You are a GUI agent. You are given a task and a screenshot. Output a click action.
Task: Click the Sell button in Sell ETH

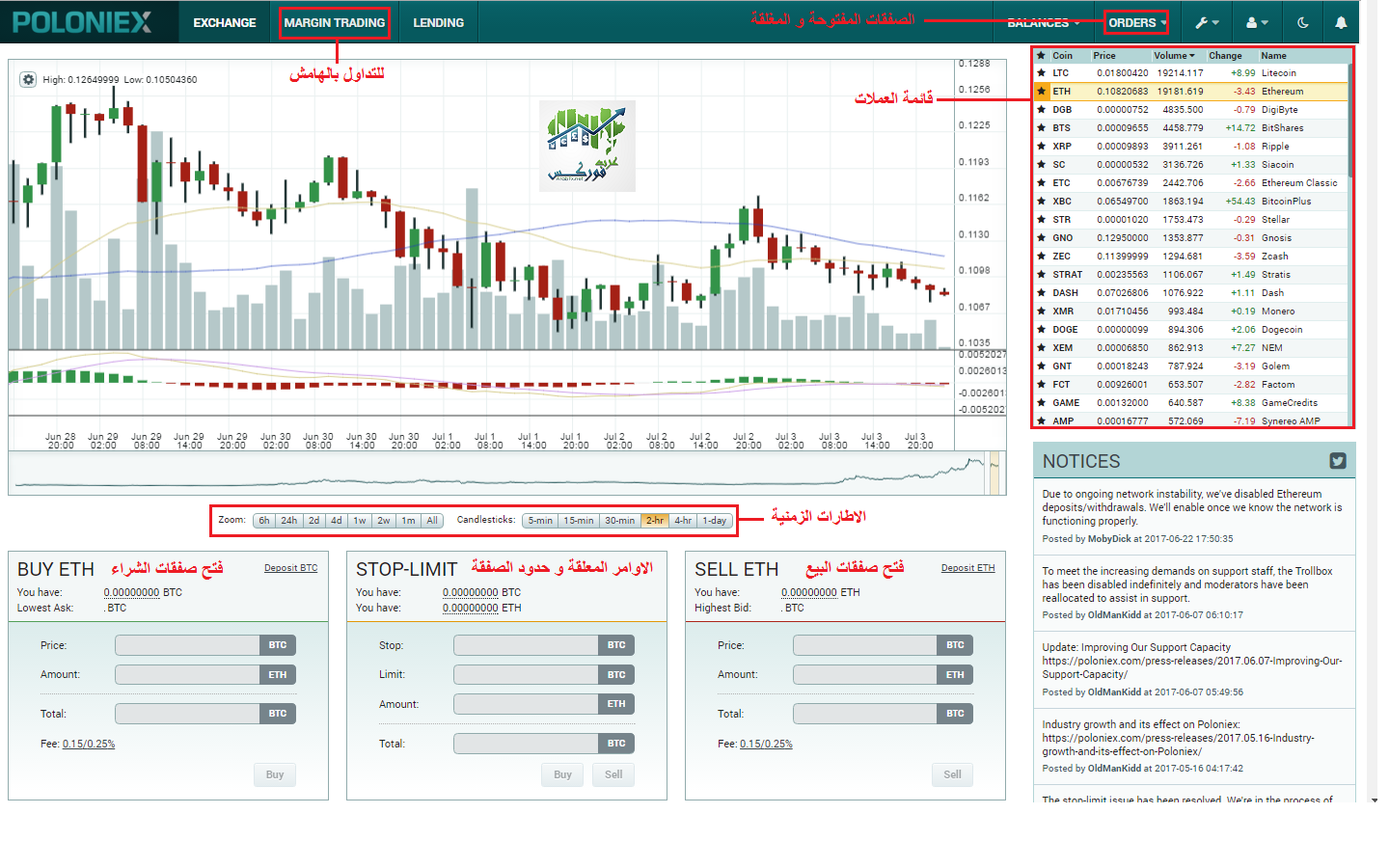(952, 774)
